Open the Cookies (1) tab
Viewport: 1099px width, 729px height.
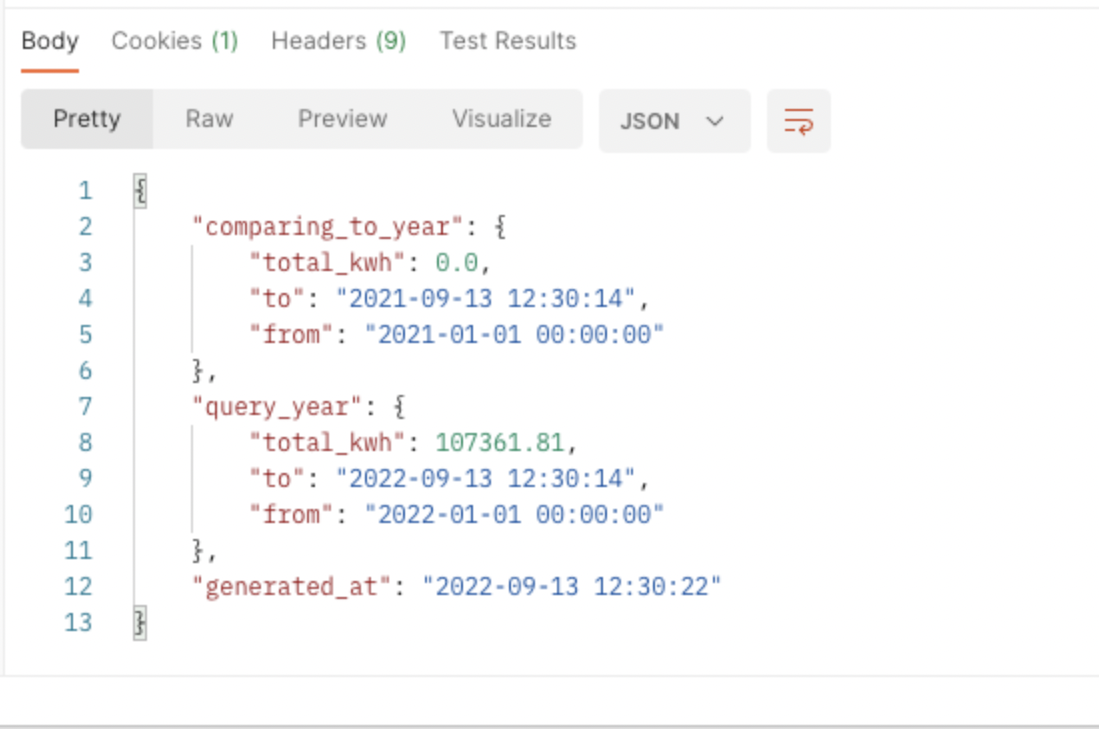[175, 41]
